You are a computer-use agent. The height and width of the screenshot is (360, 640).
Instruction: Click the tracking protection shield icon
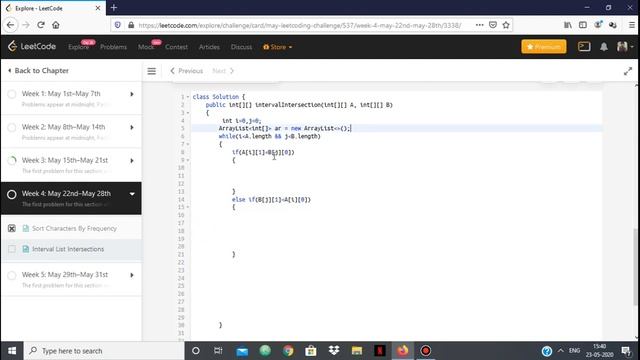pyautogui.click(x=118, y=25)
